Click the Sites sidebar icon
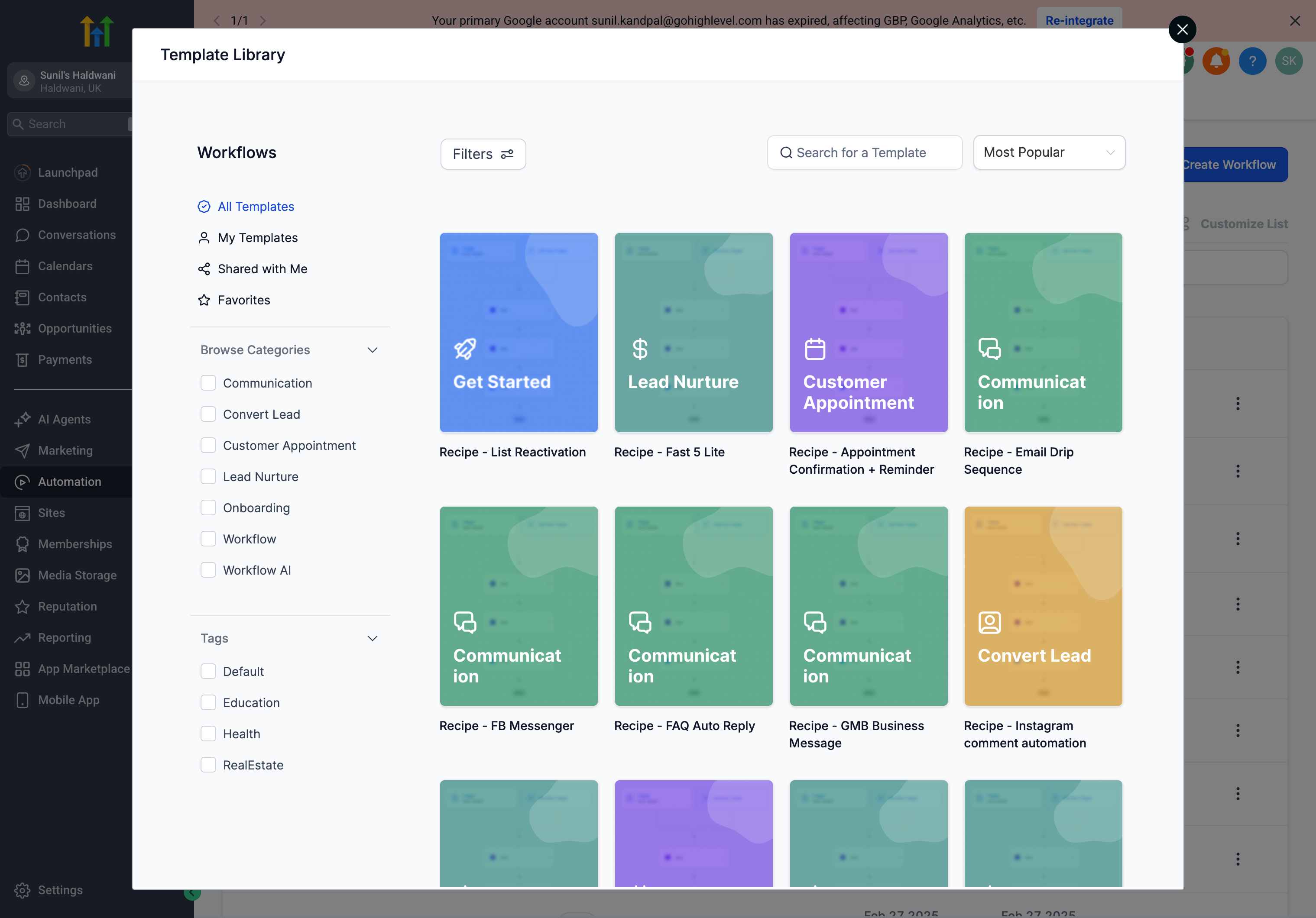This screenshot has width=1316, height=918. point(23,514)
